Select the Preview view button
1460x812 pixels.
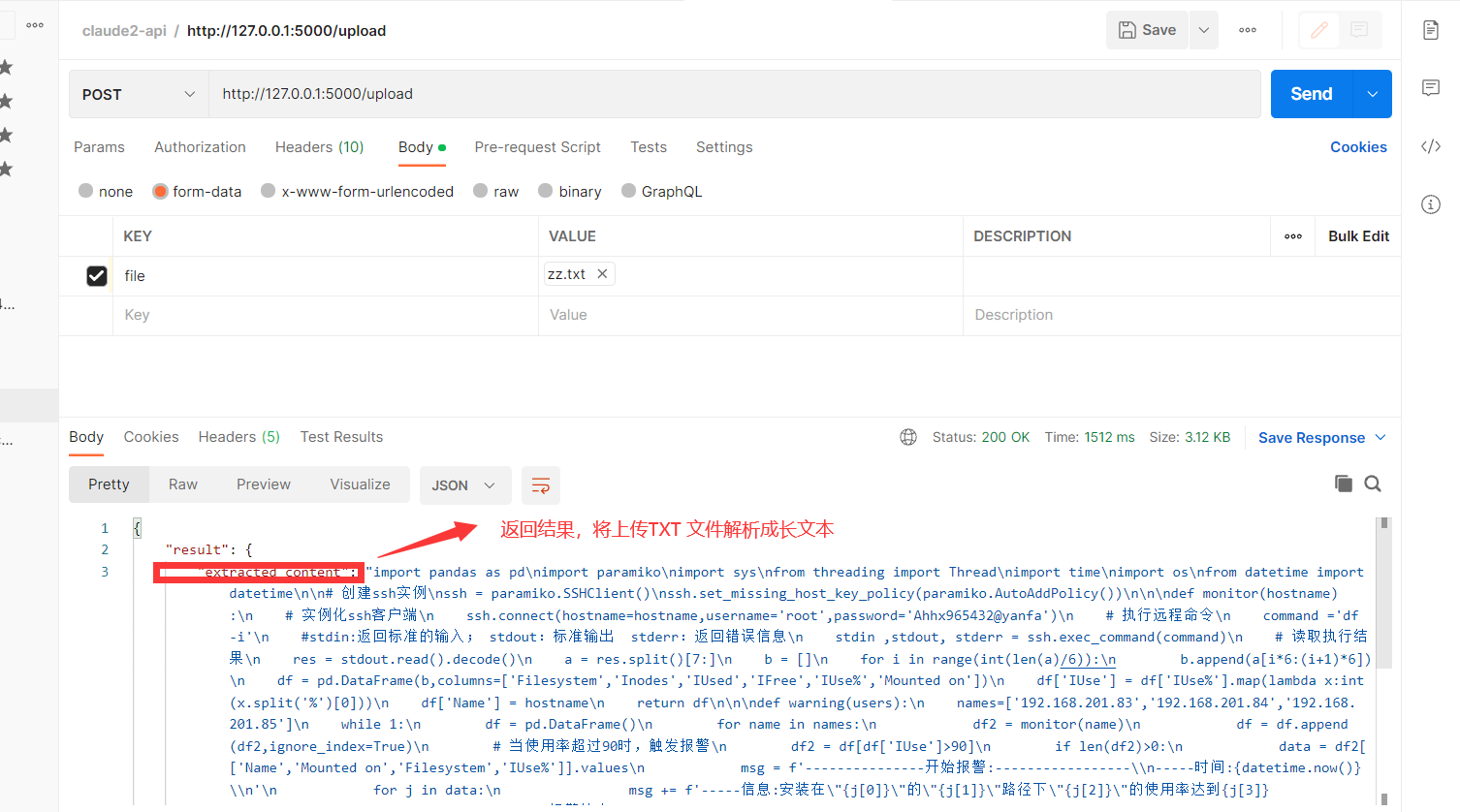coord(264,484)
